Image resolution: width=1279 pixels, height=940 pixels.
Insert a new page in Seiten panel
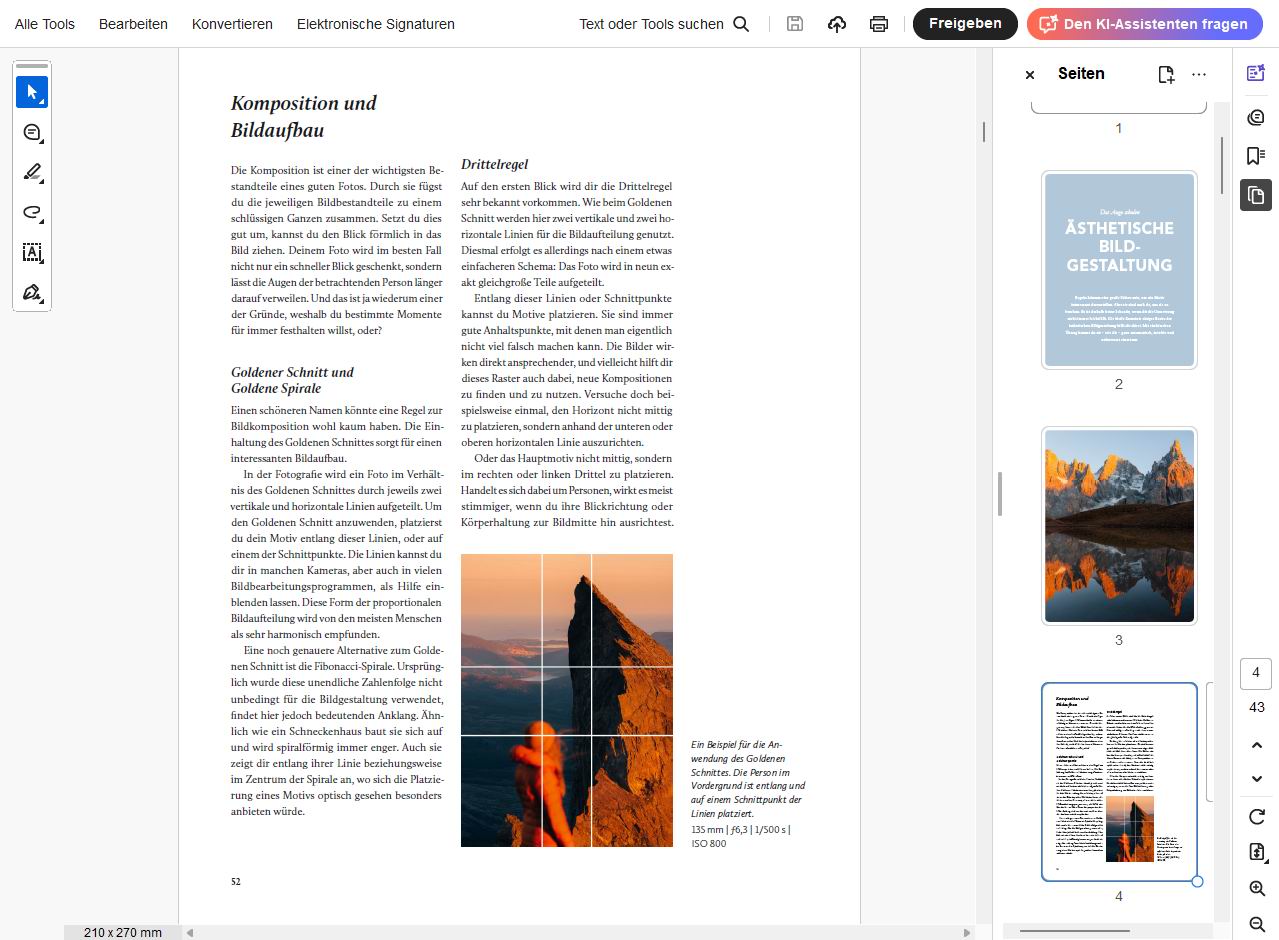click(x=1166, y=74)
